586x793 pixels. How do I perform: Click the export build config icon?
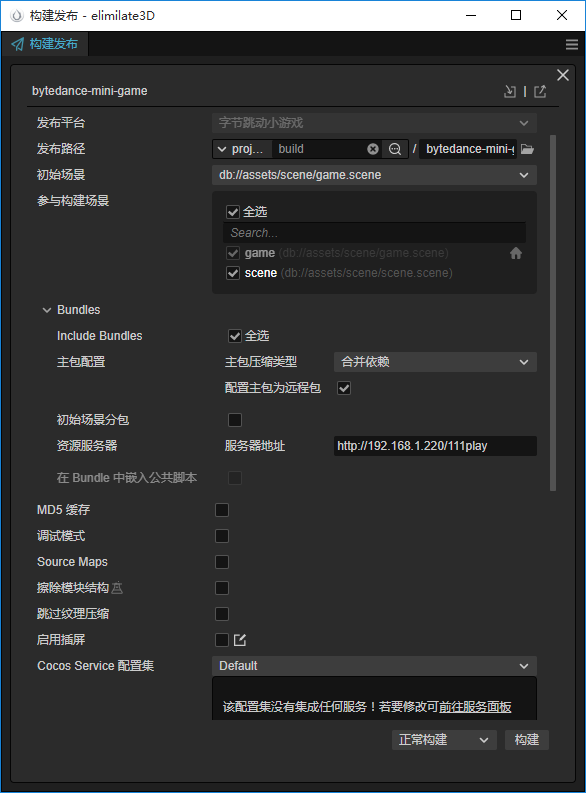click(x=540, y=92)
